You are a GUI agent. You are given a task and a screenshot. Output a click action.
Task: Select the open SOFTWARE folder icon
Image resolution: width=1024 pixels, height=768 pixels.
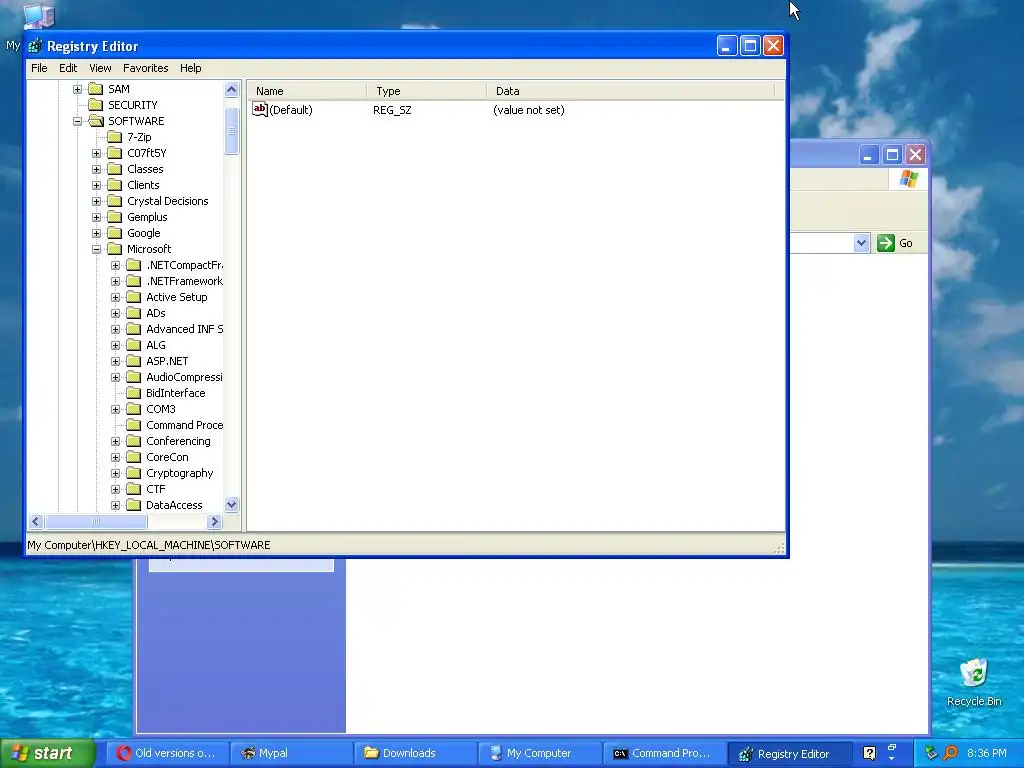96,121
